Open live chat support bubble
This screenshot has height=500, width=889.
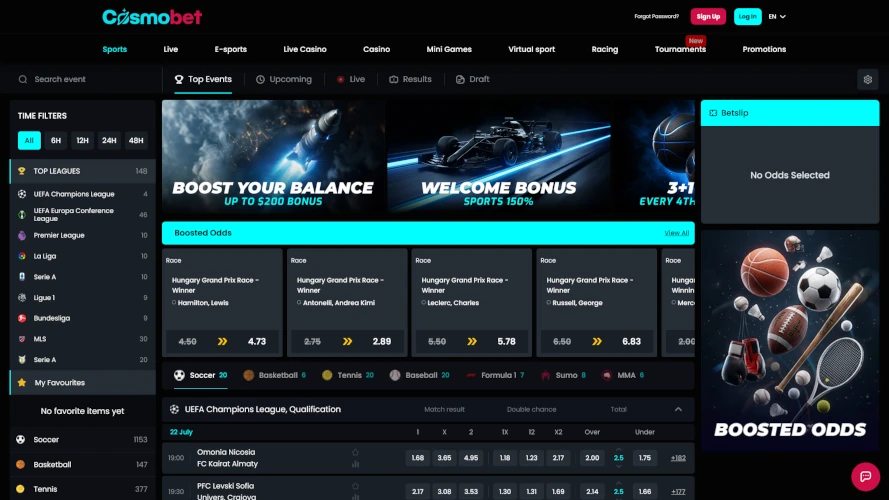[865, 476]
